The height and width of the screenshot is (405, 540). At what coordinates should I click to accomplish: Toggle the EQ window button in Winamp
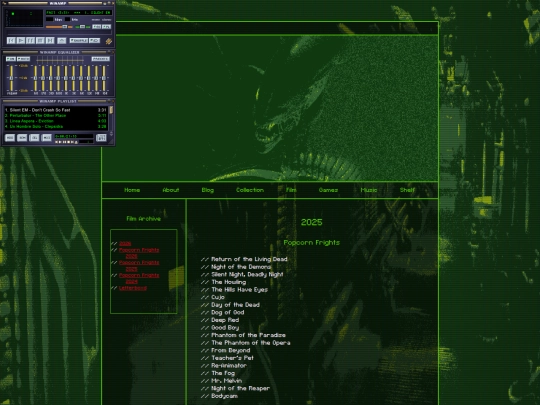[x=96, y=27]
